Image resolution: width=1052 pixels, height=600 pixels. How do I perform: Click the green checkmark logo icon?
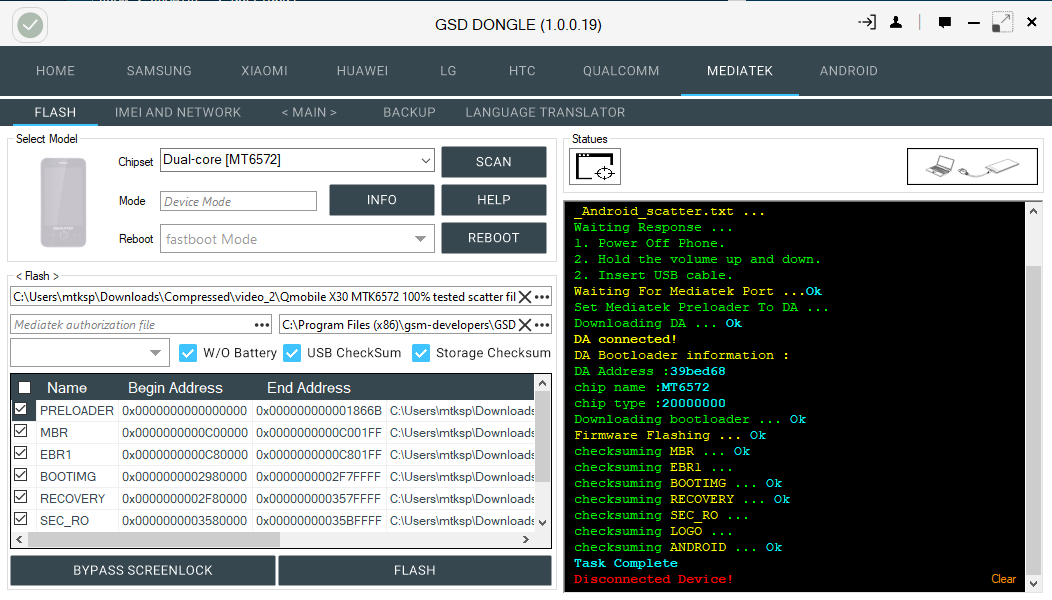pos(30,26)
